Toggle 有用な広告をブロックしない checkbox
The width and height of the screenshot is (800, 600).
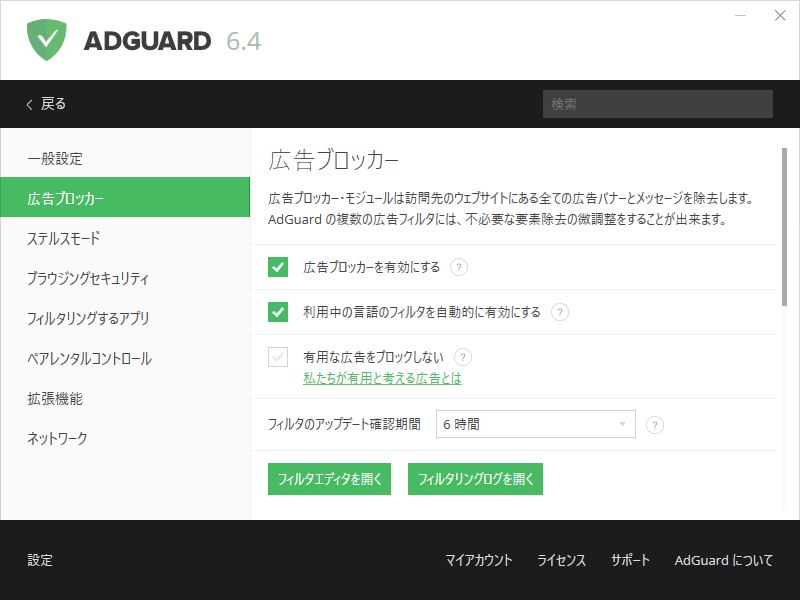tap(278, 357)
